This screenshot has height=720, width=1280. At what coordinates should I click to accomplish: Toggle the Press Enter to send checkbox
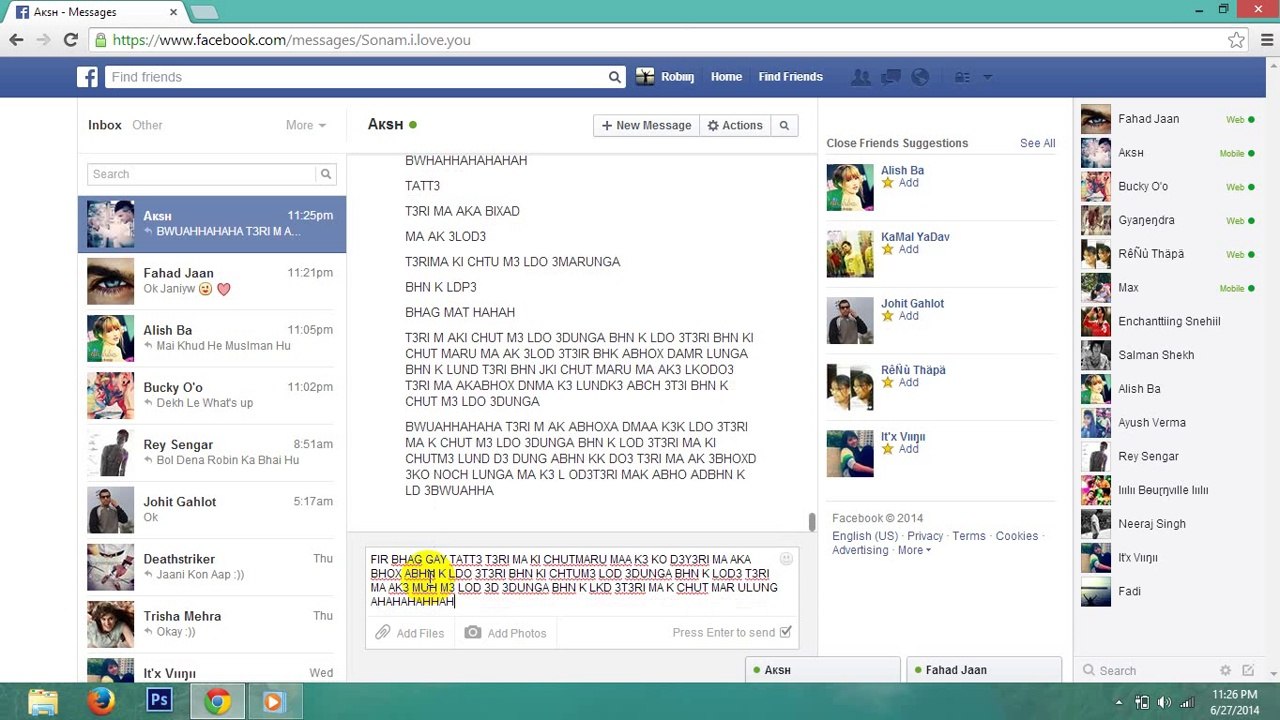click(x=785, y=632)
